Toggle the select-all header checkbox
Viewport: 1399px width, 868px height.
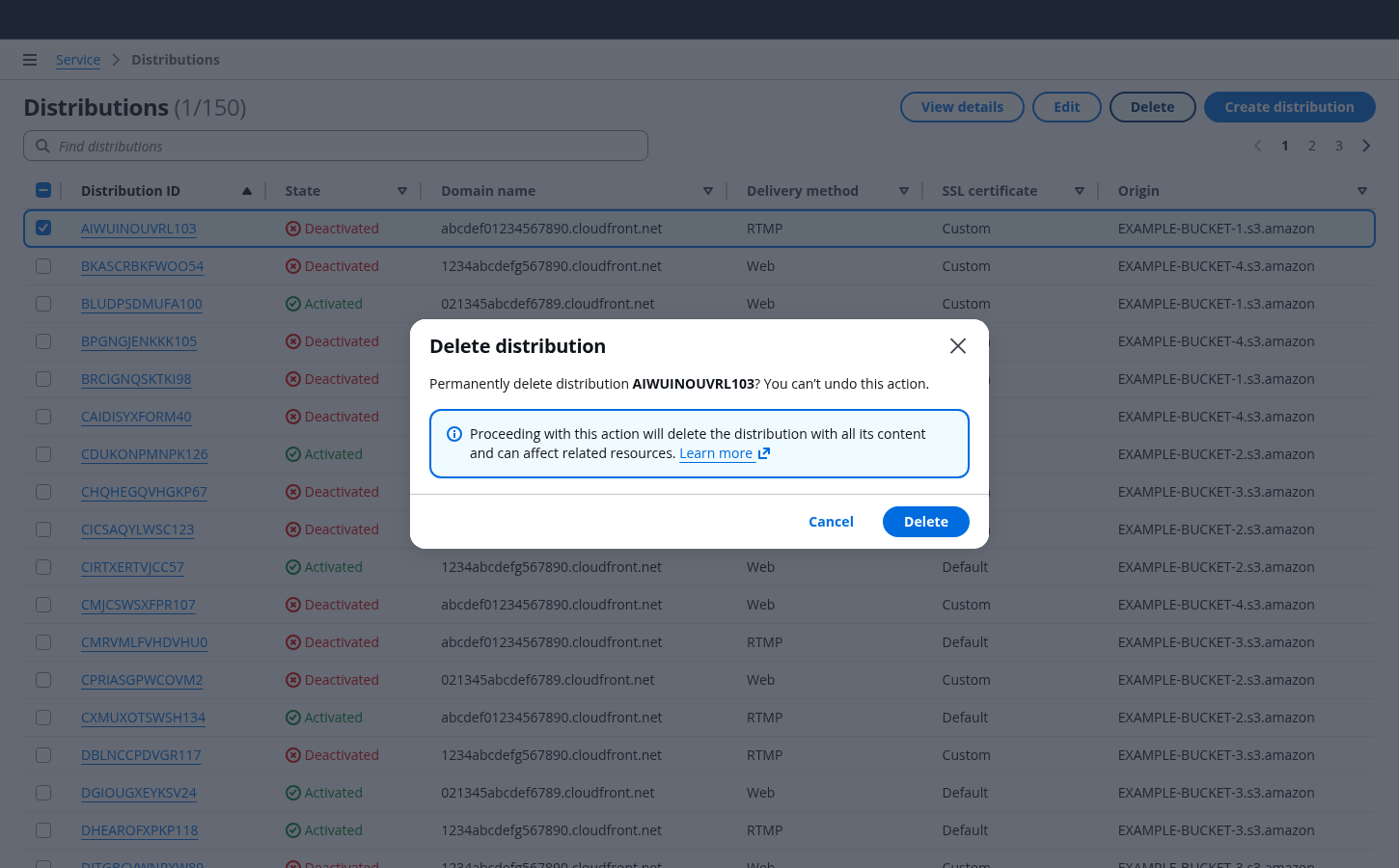click(43, 191)
